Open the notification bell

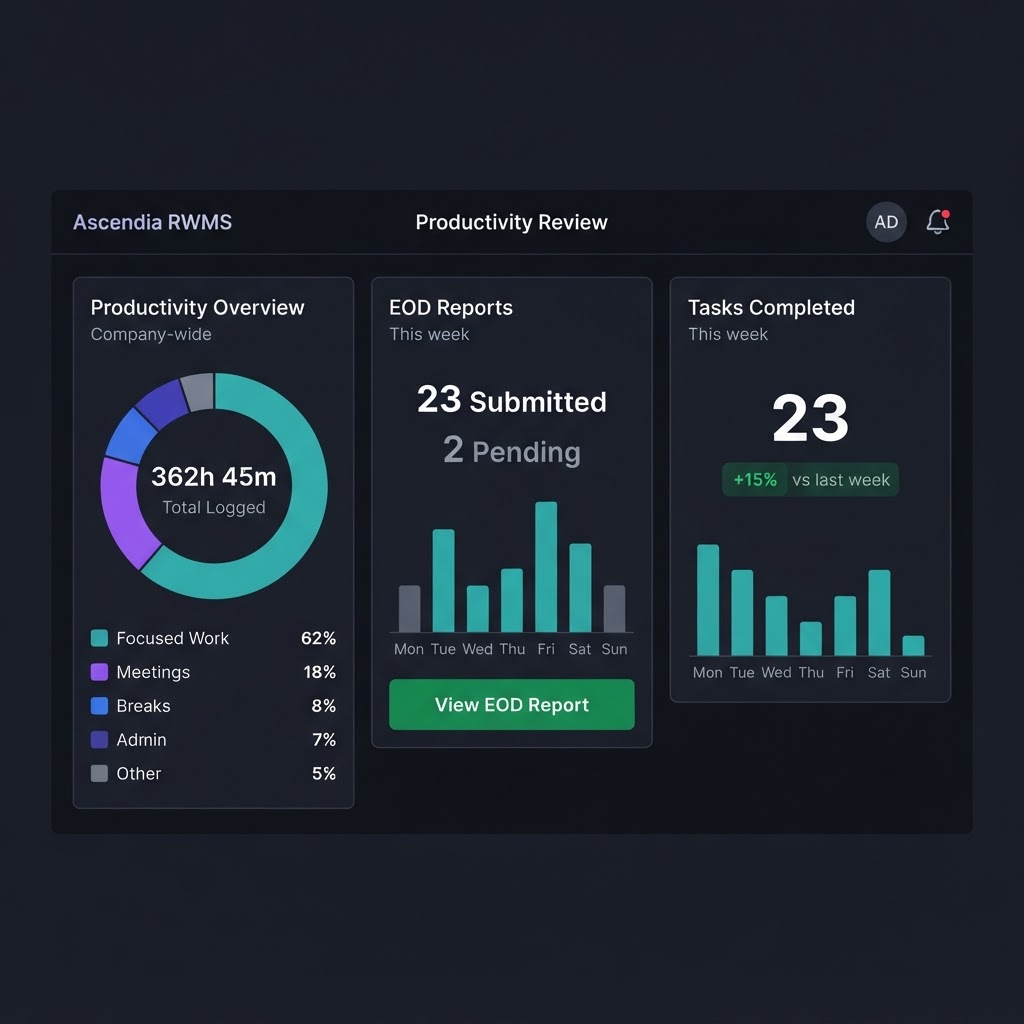coord(938,222)
